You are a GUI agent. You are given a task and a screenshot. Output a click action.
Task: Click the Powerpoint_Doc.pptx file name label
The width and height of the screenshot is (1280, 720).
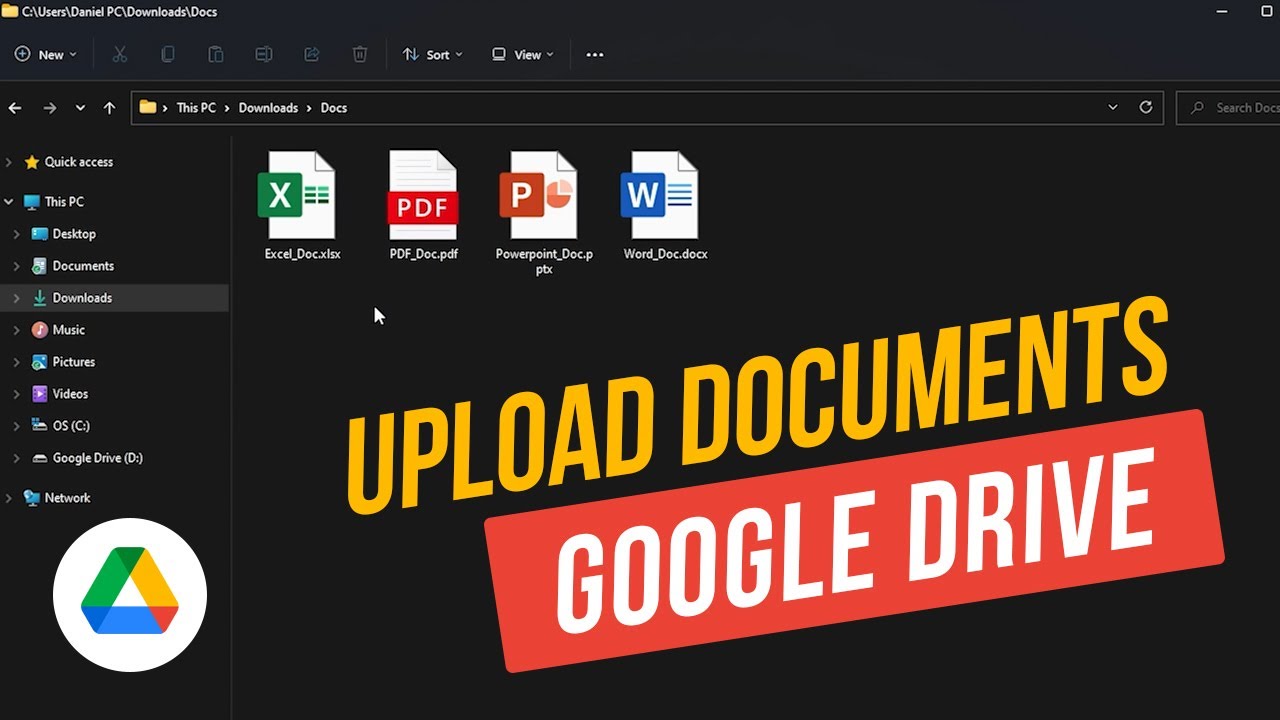(x=544, y=261)
